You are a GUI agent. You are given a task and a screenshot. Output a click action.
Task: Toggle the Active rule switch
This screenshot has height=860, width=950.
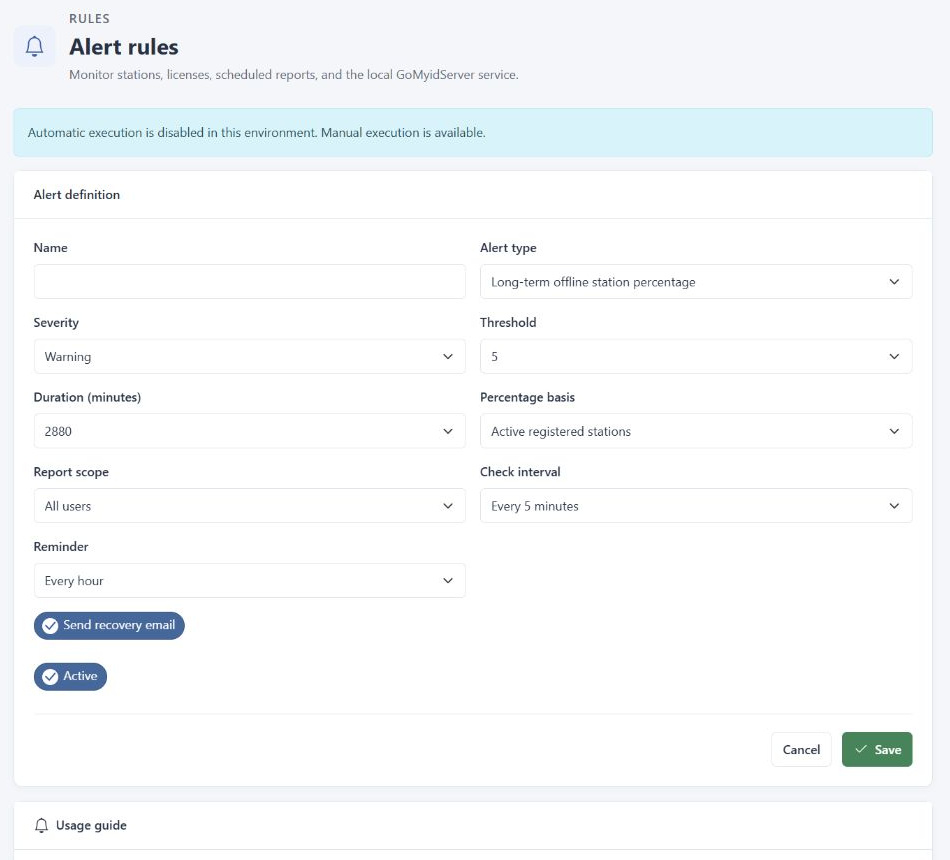coord(70,676)
